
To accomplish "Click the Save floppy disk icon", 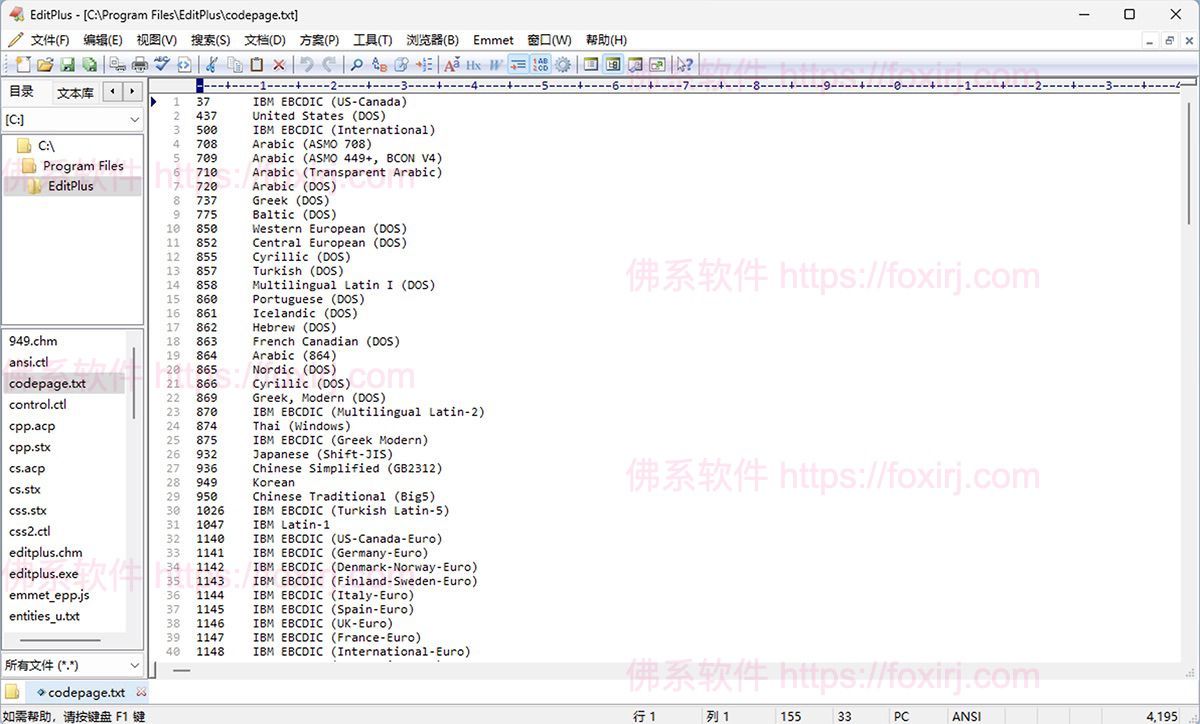I will pyautogui.click(x=67, y=65).
